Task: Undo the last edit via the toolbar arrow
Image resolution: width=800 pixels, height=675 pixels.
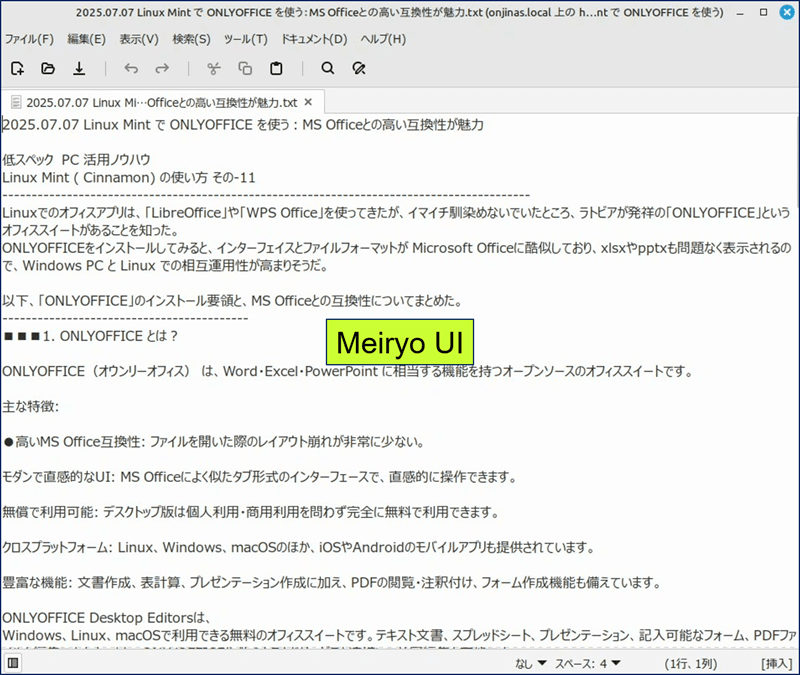Action: (131, 68)
